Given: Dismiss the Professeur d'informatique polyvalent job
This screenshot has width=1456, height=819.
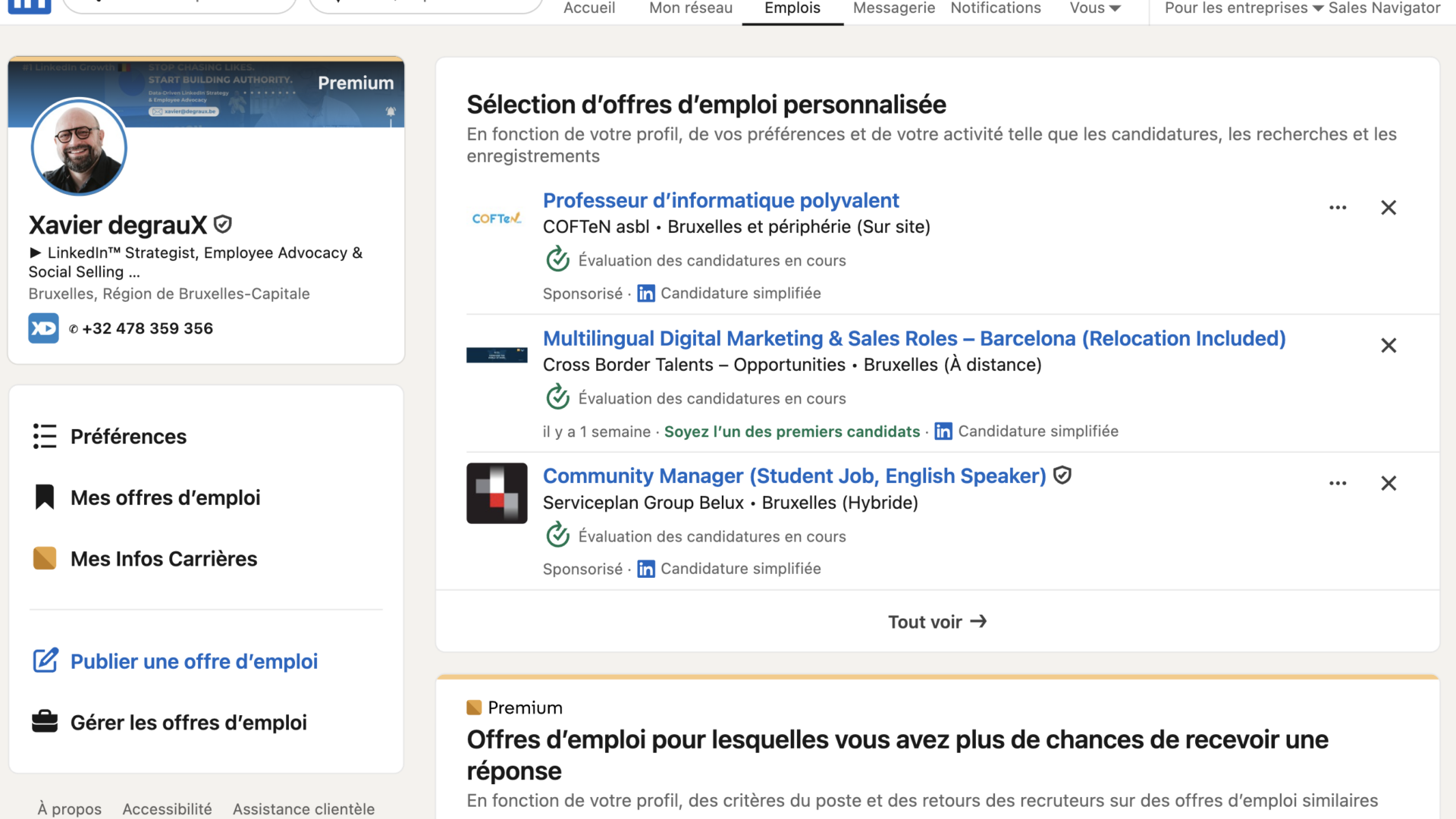Looking at the screenshot, I should click(1389, 208).
